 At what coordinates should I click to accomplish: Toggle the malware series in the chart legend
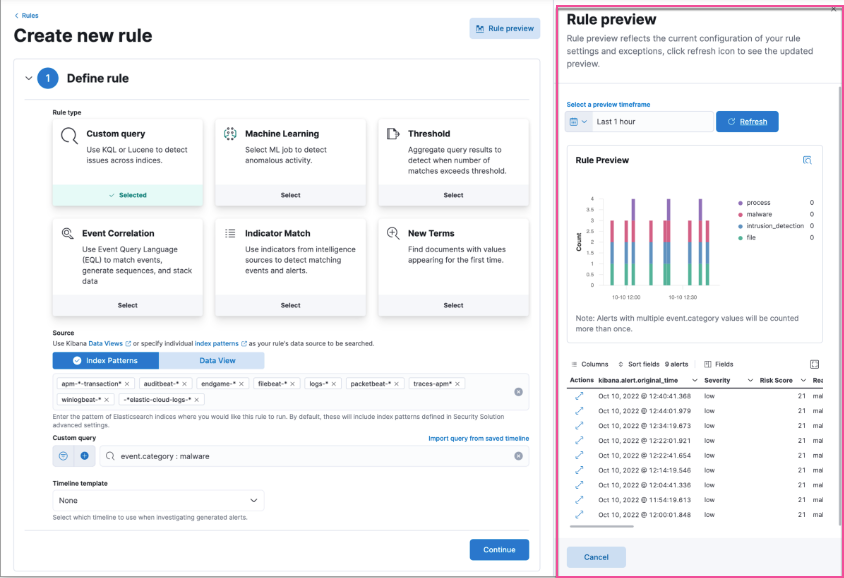756,213
